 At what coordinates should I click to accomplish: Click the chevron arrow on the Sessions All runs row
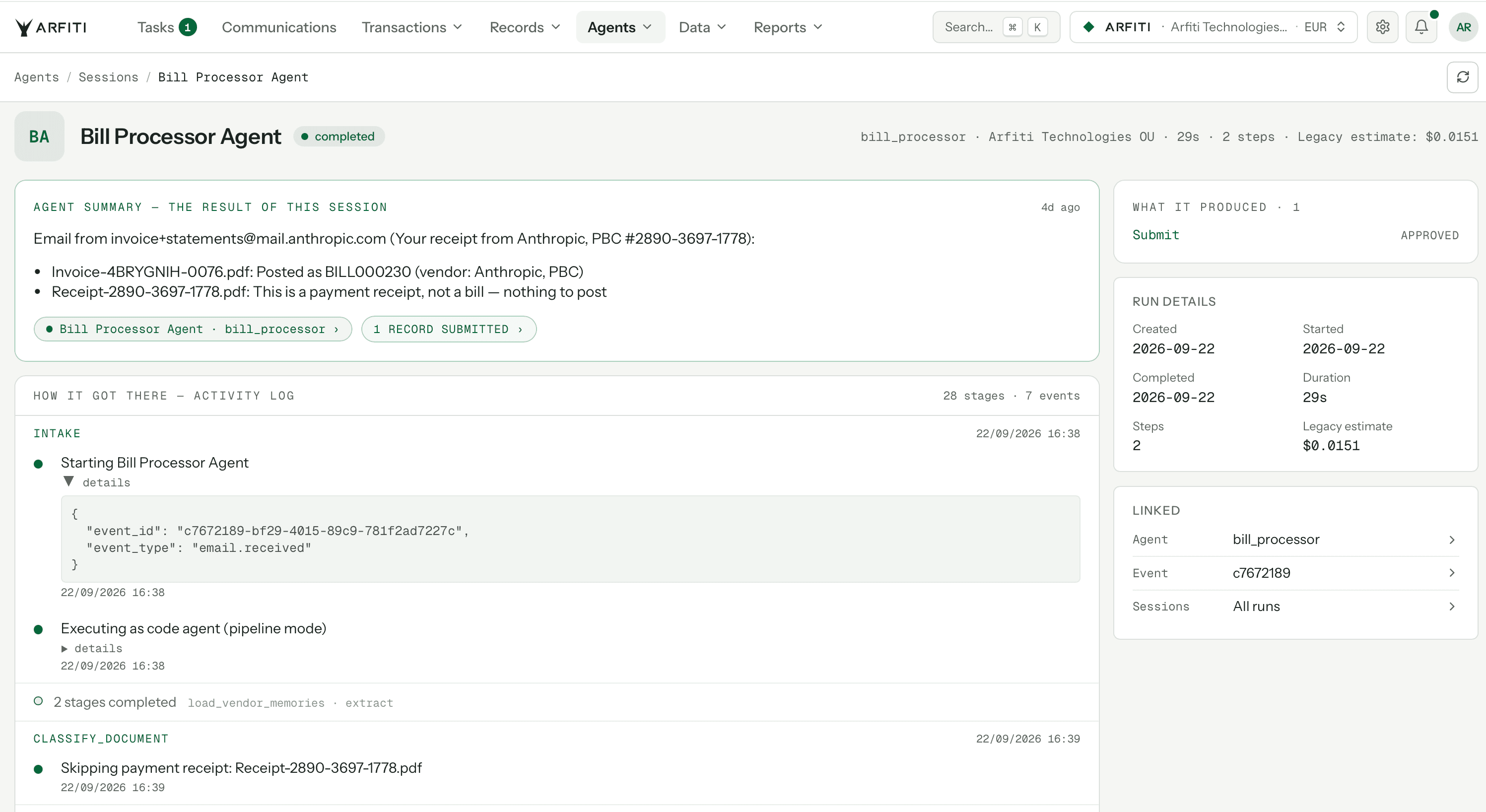tap(1451, 607)
